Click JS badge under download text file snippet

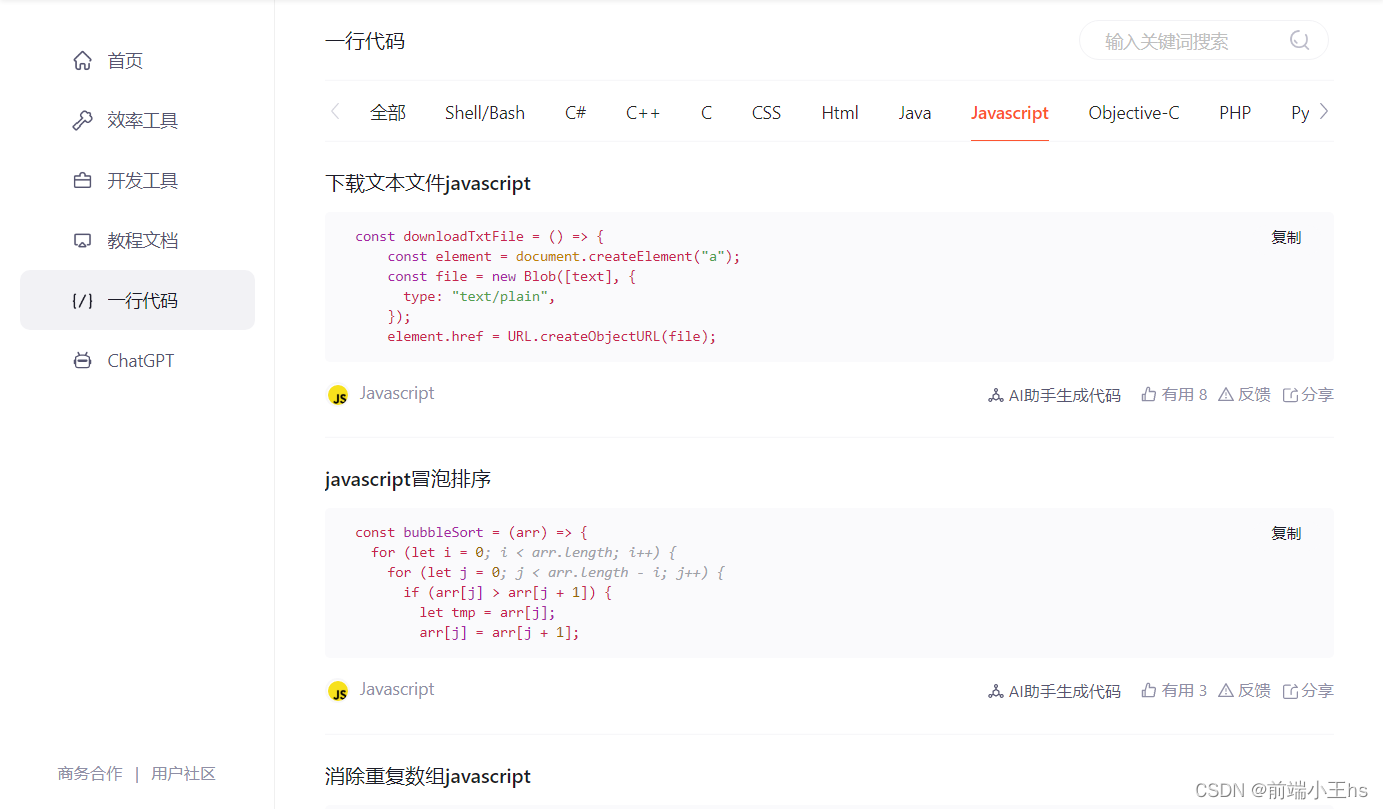click(339, 395)
